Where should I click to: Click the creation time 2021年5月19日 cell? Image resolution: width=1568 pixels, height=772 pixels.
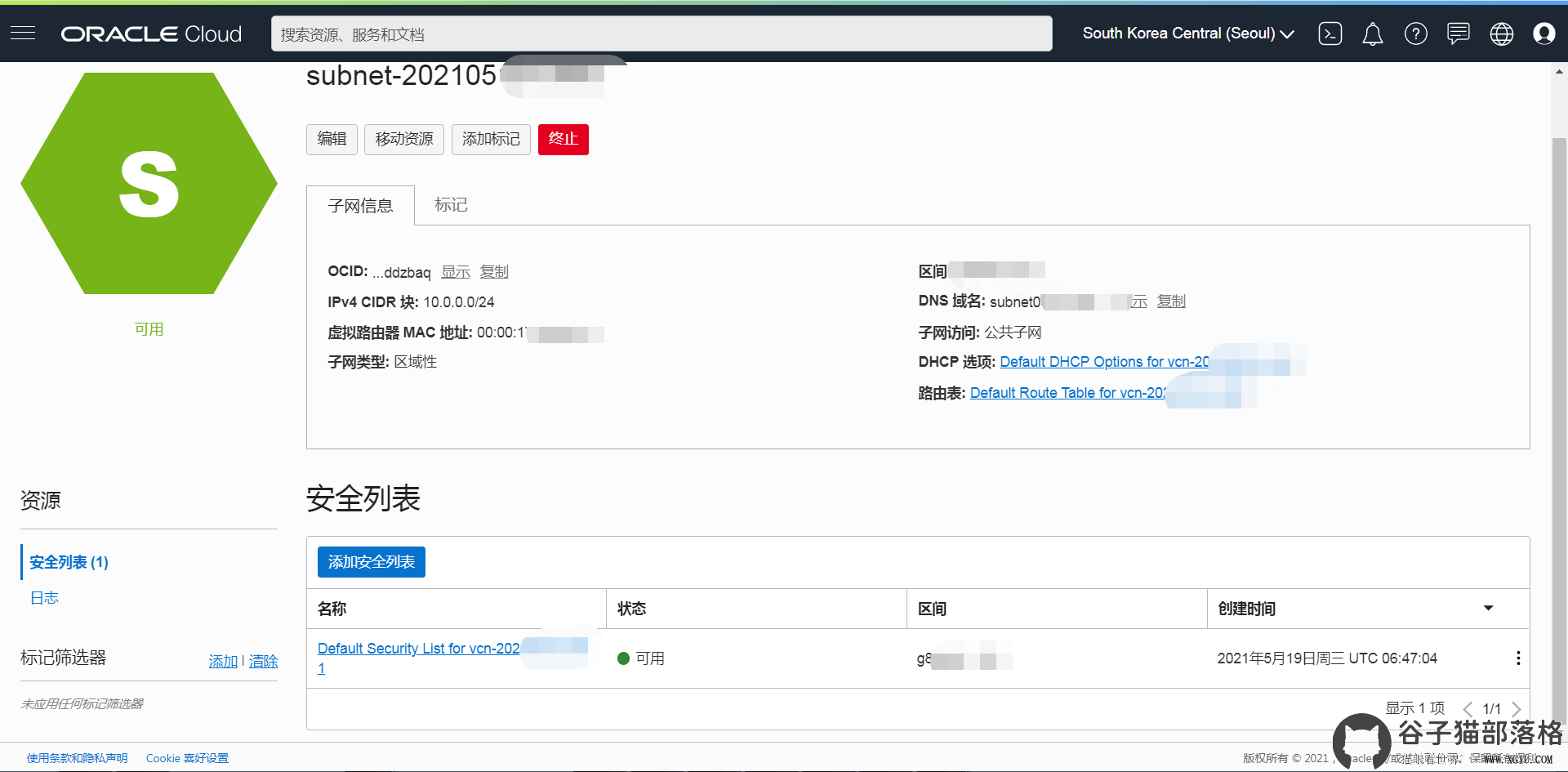(x=1327, y=658)
